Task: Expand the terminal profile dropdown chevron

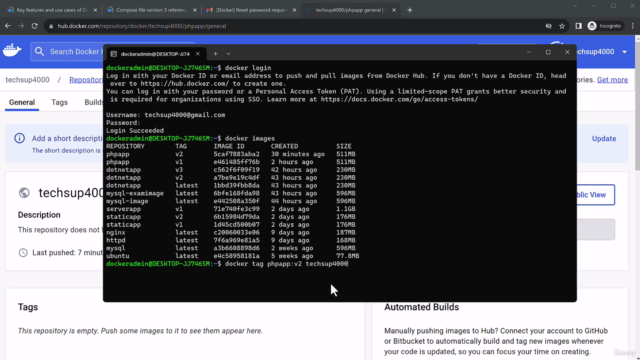Action: (x=228, y=54)
